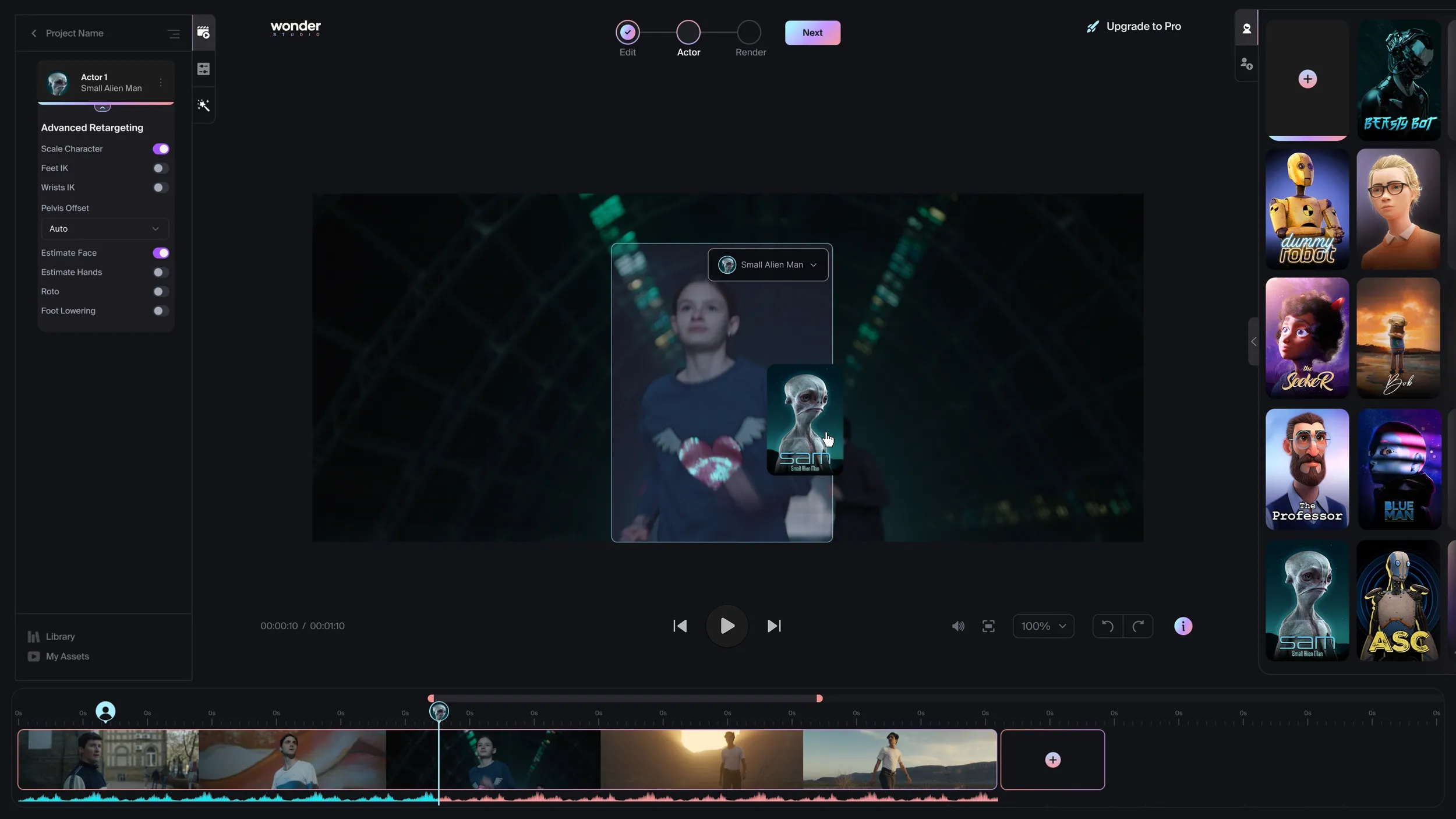Go to the Render step
The width and height of the screenshot is (1456, 819).
(x=750, y=33)
